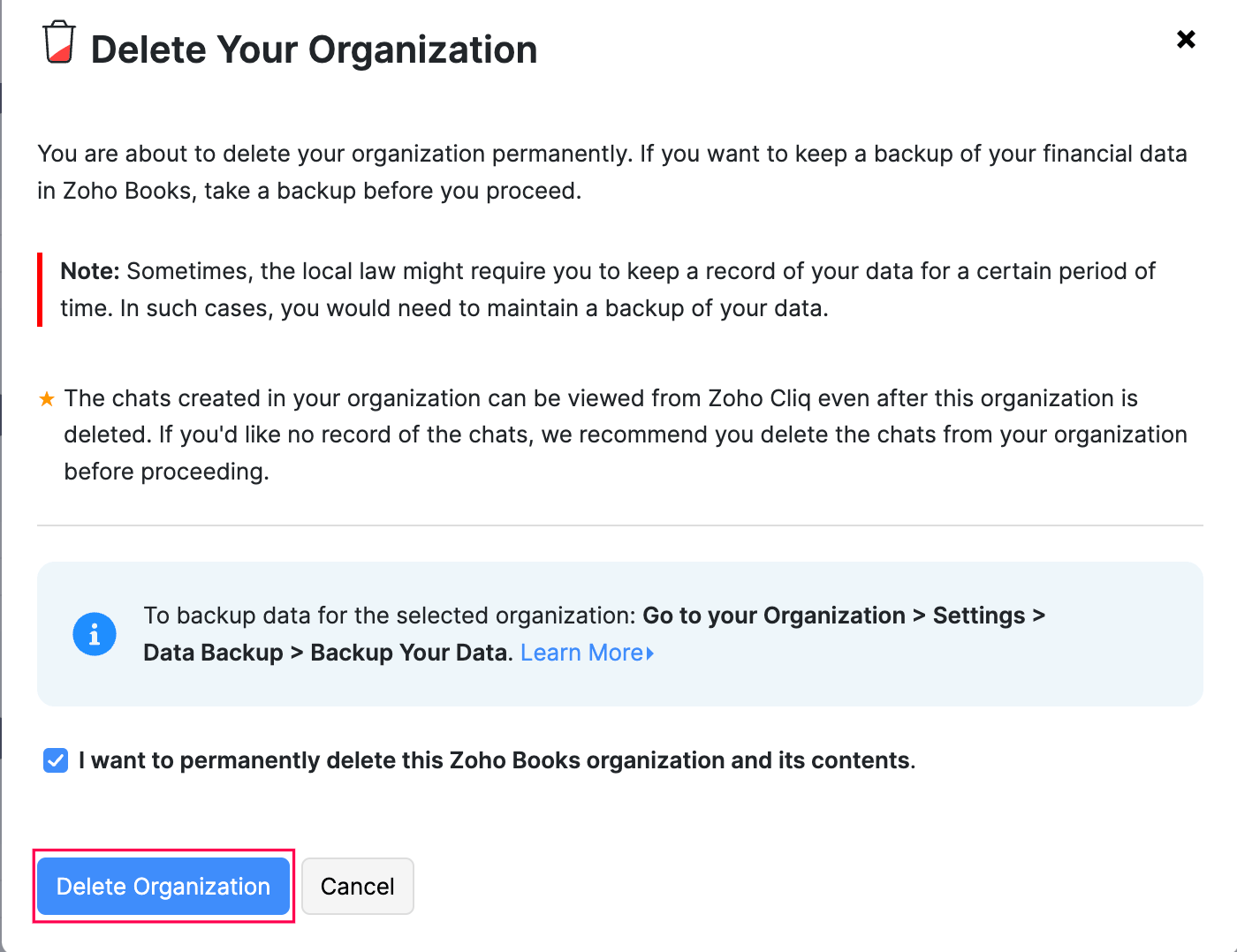Click the intro paragraph about permanent deletion

(x=611, y=172)
